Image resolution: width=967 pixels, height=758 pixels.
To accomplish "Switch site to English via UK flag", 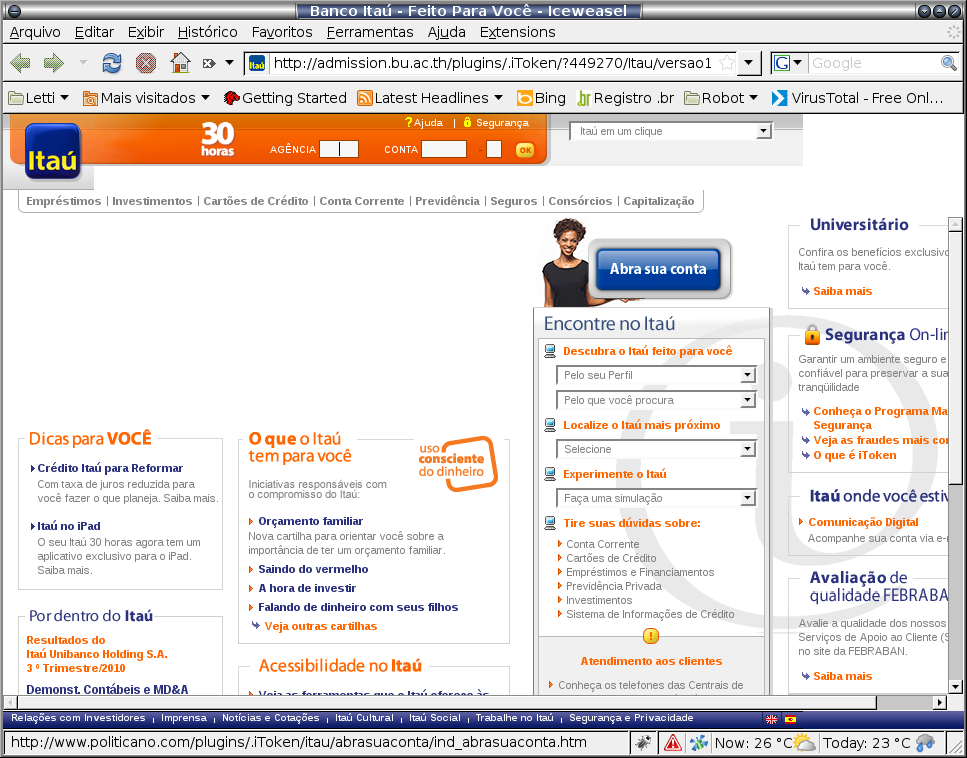I will tap(771, 719).
